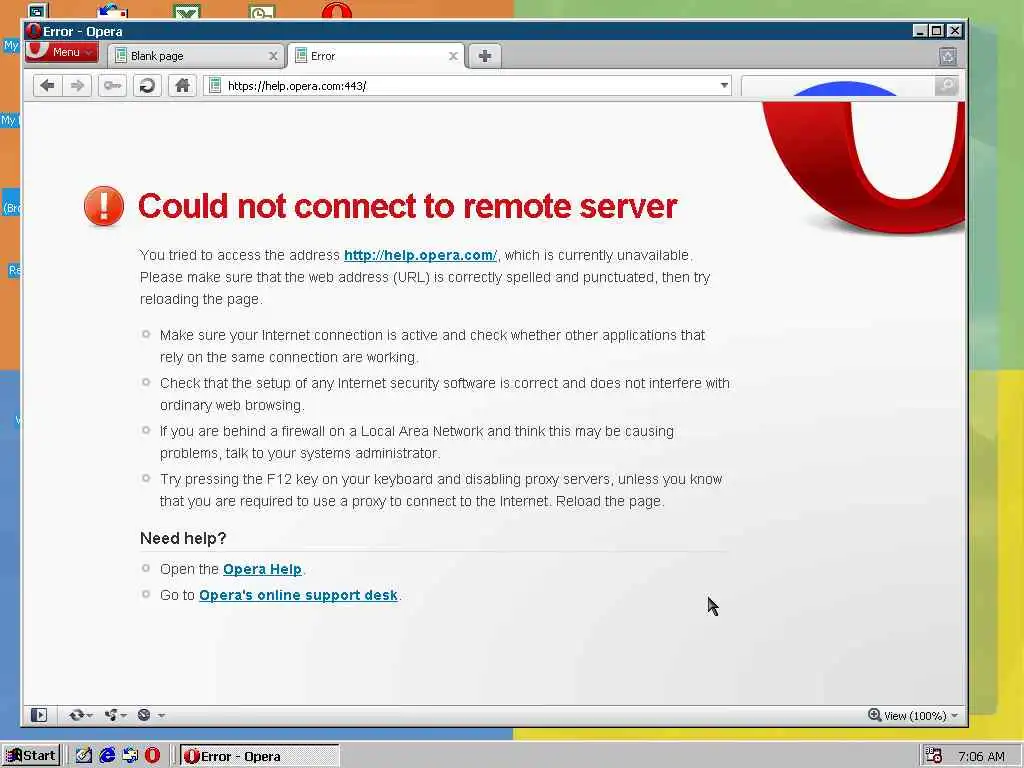This screenshot has width=1024, height=768.
Task: Switch to the Blank page tab
Action: coord(195,56)
